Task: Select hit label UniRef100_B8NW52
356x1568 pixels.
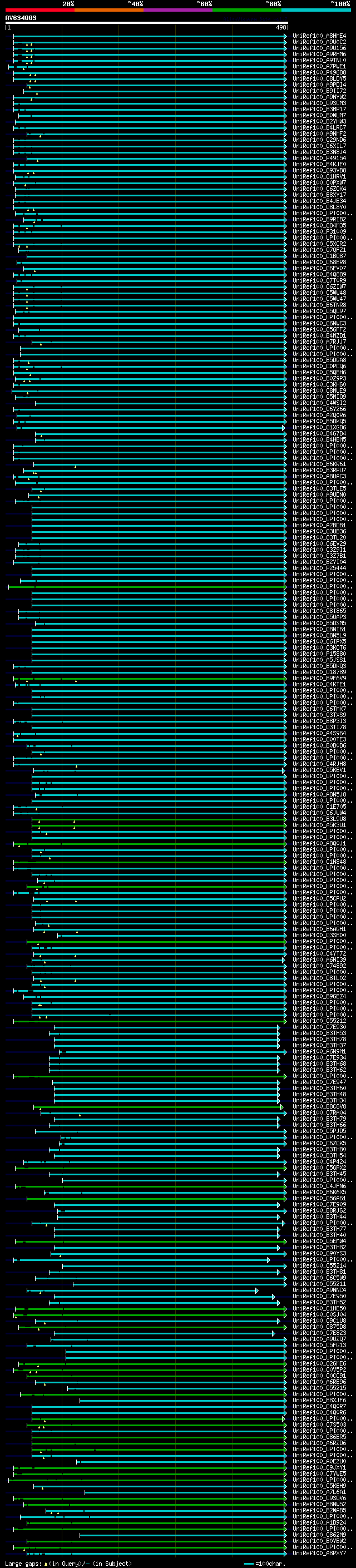Action: click(x=319, y=1504)
